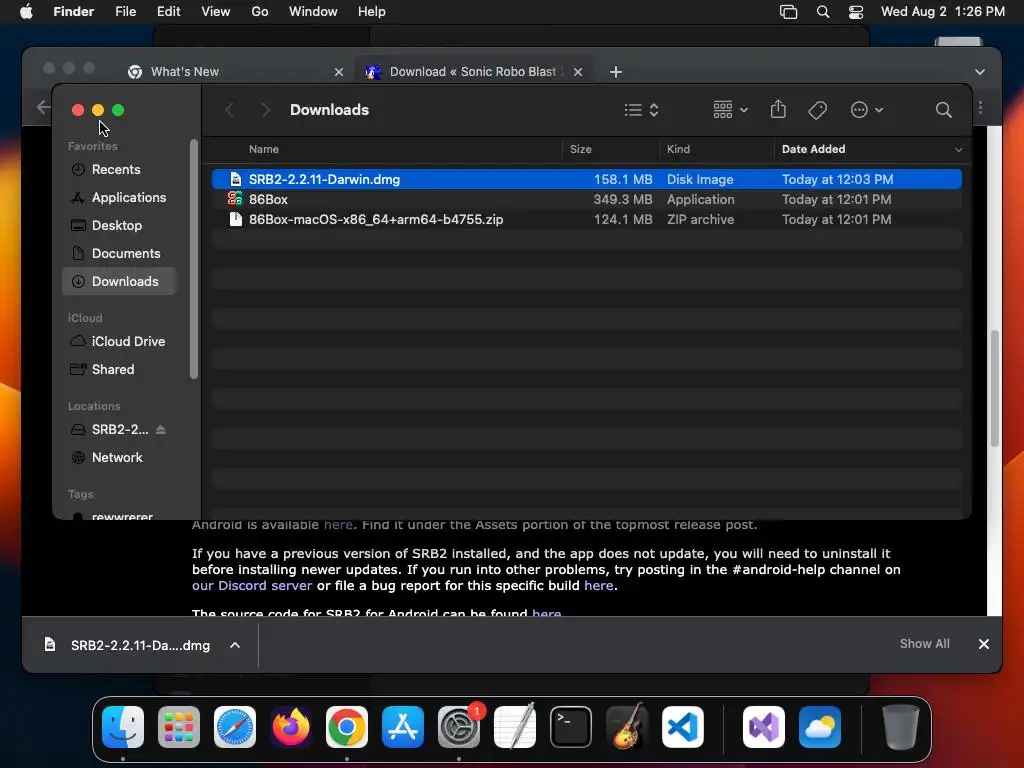Close the Chrome downloads bar

(984, 644)
